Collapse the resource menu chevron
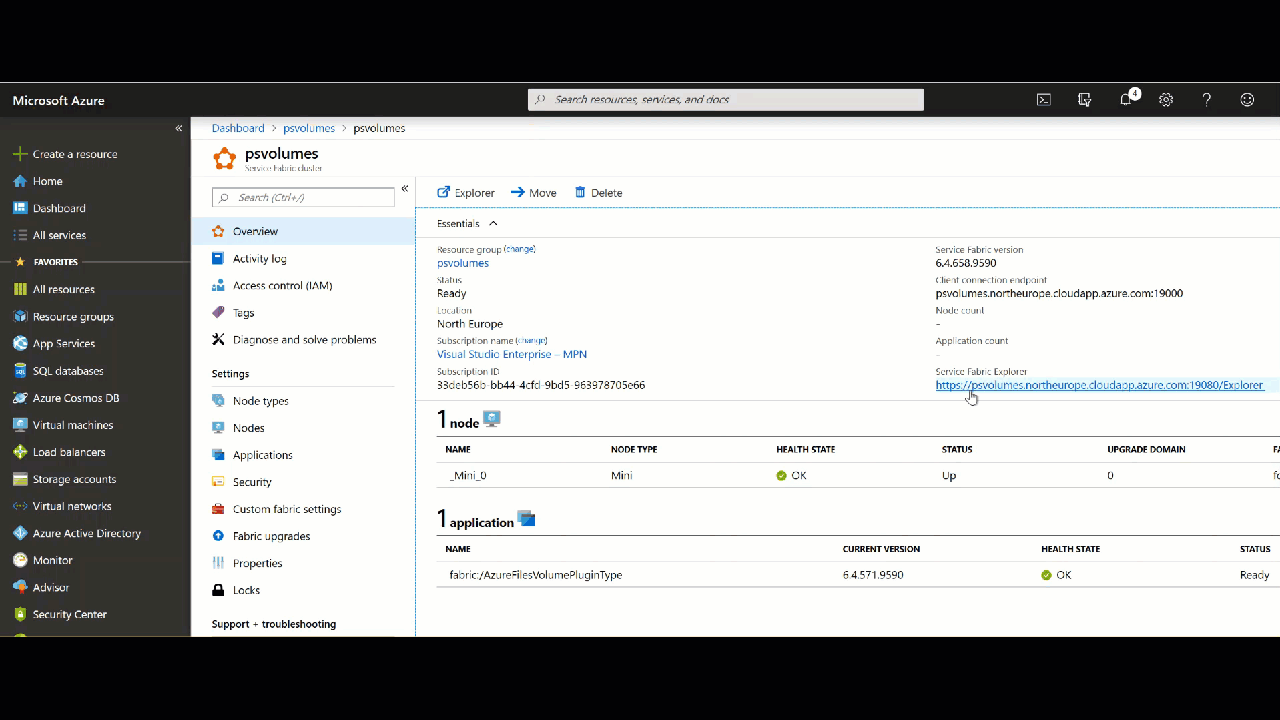This screenshot has width=1280, height=720. click(405, 188)
